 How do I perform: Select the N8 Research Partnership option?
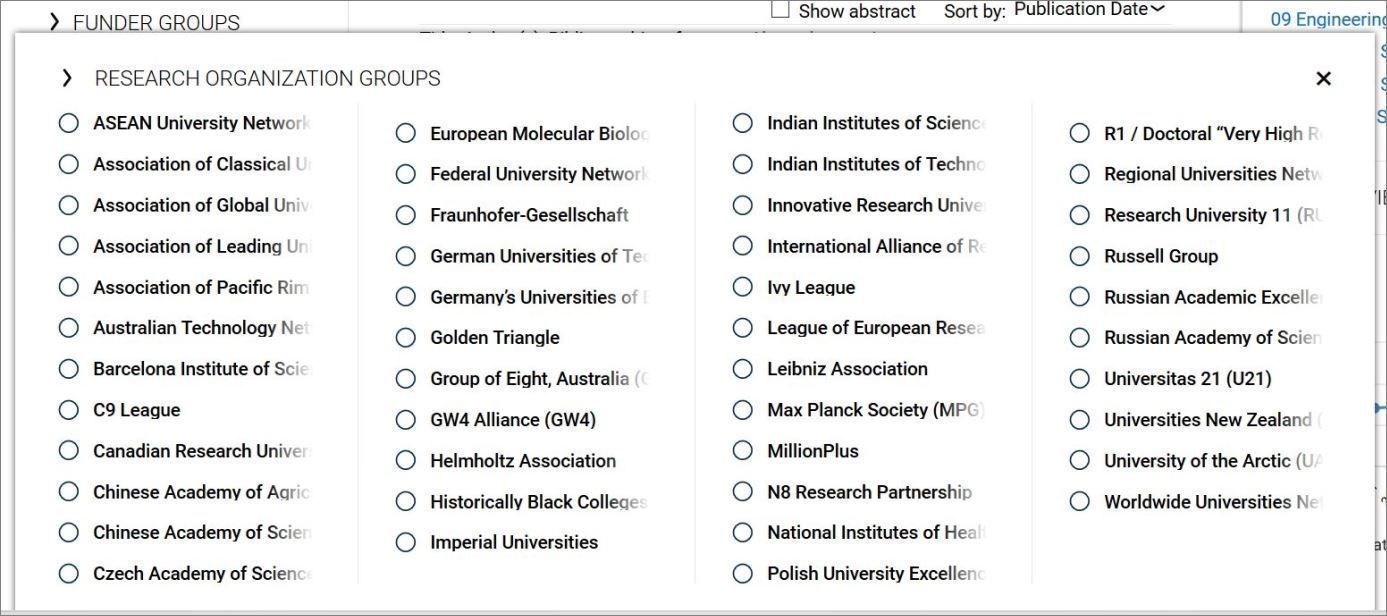742,492
